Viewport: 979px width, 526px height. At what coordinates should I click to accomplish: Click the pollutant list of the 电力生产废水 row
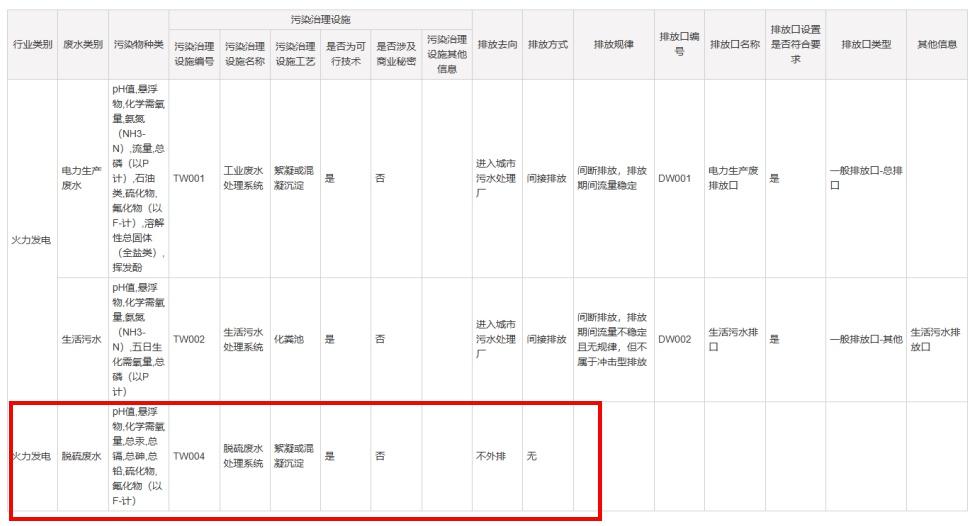pyautogui.click(x=139, y=178)
